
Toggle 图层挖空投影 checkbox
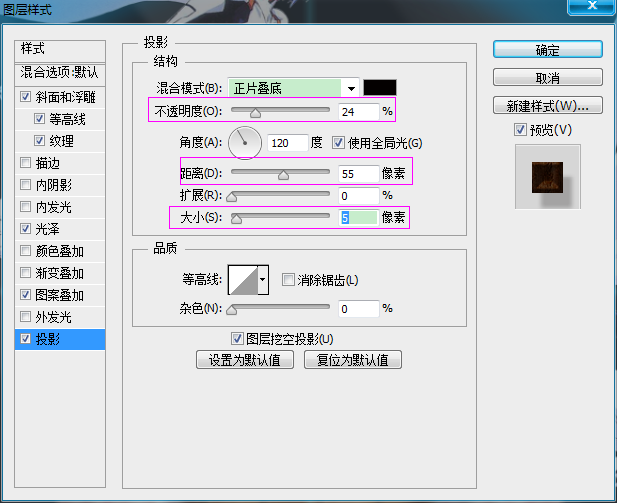pyautogui.click(x=237, y=338)
